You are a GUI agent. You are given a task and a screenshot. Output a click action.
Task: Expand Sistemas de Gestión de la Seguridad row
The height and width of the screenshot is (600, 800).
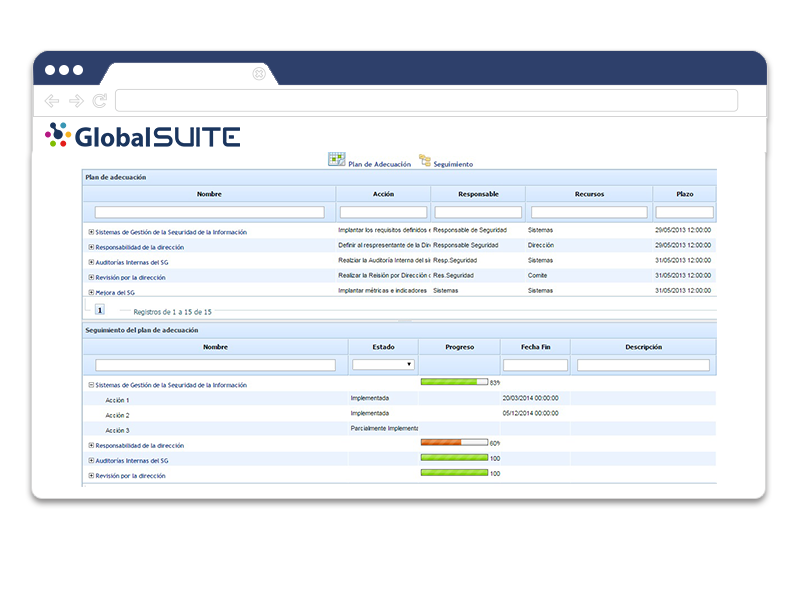(x=93, y=230)
